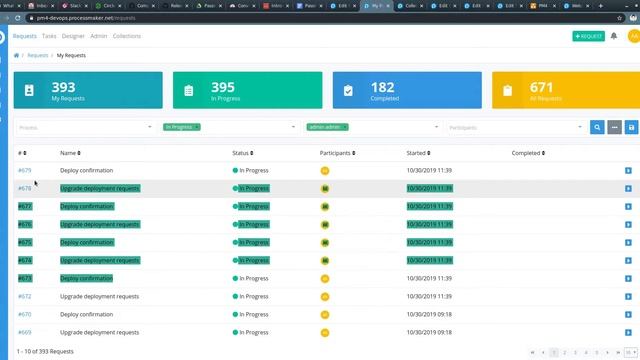Open request #677 via row action icon
640x360 pixels.
[x=628, y=207]
